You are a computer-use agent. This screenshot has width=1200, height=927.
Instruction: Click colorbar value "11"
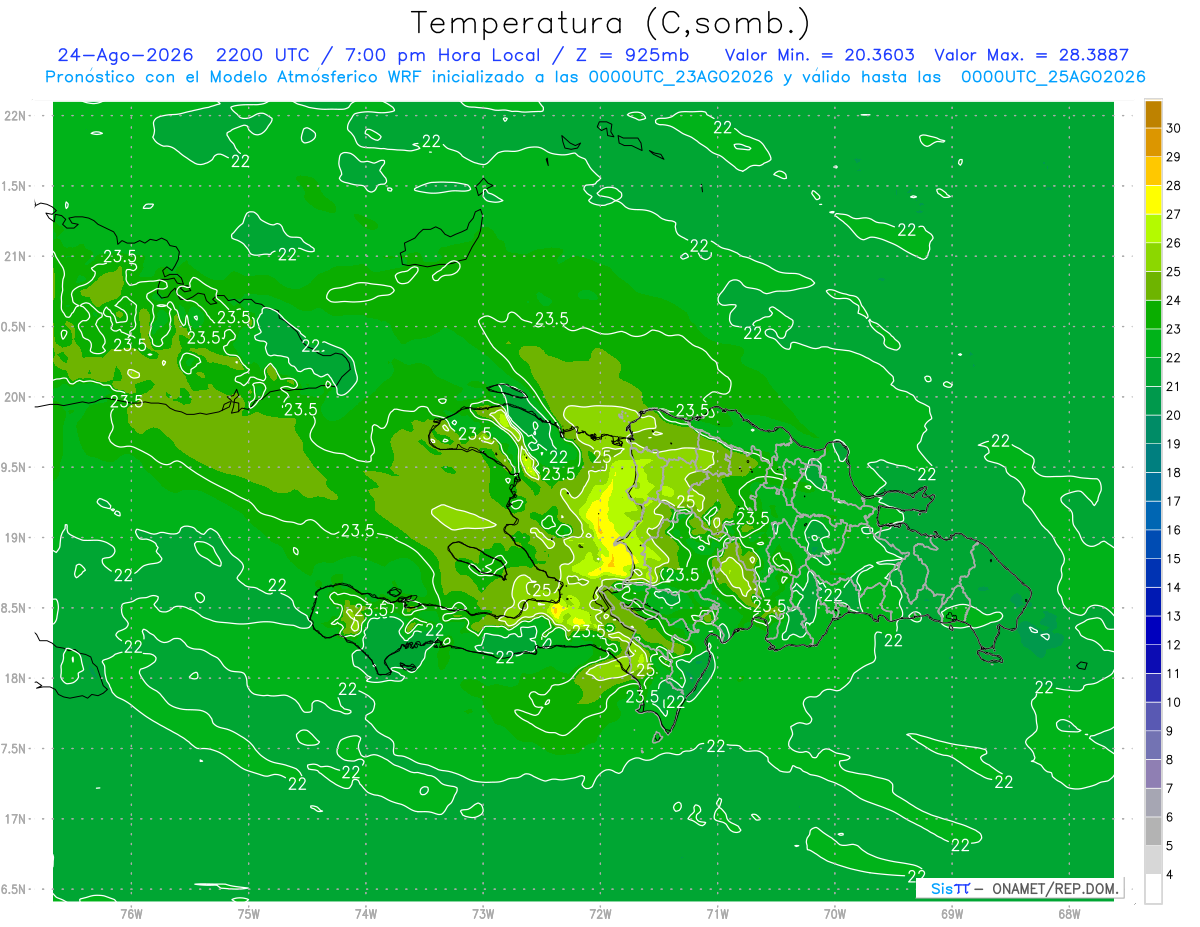(1175, 674)
